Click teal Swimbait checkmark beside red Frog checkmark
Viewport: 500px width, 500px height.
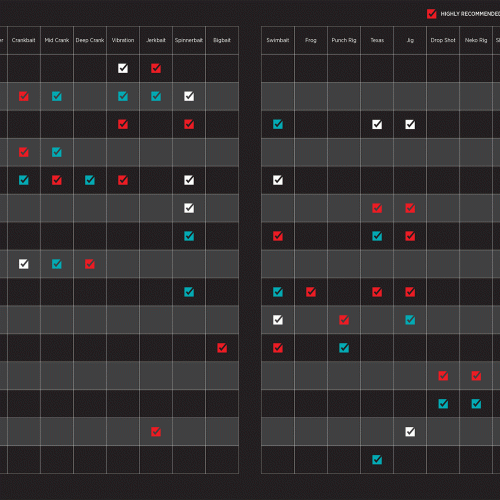coord(278,292)
